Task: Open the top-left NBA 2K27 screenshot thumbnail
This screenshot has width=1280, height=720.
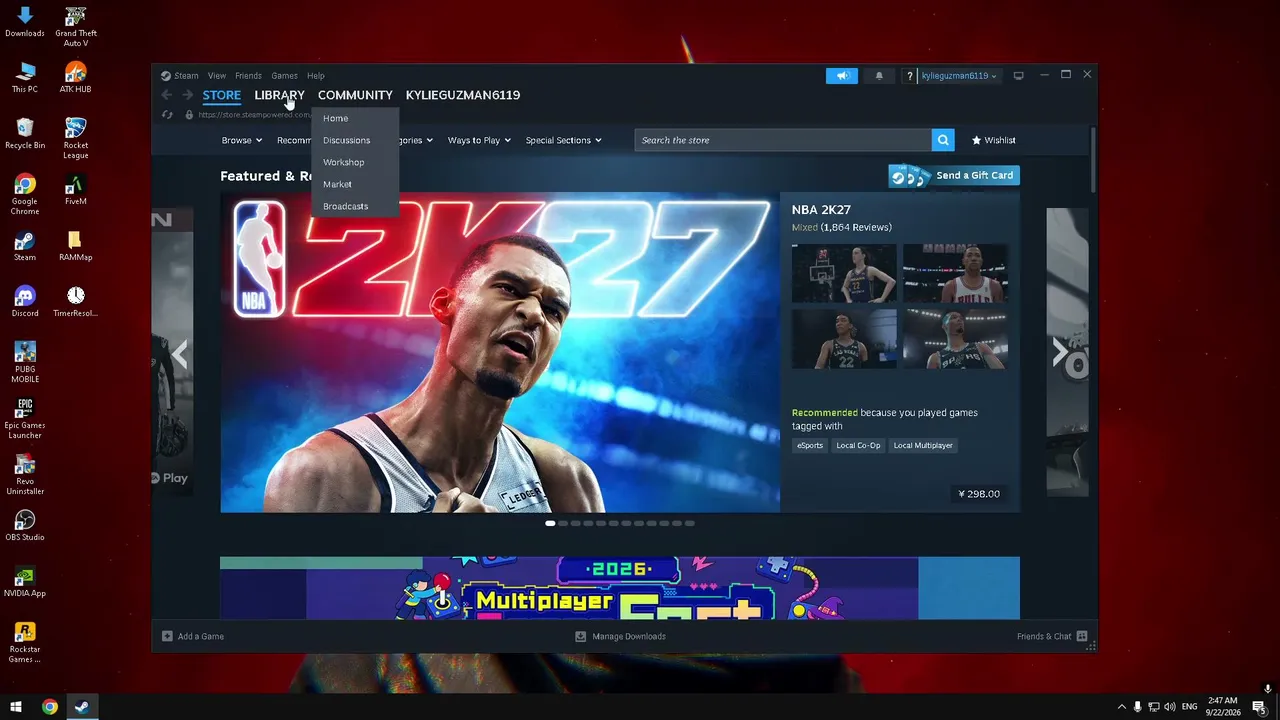Action: [x=844, y=272]
